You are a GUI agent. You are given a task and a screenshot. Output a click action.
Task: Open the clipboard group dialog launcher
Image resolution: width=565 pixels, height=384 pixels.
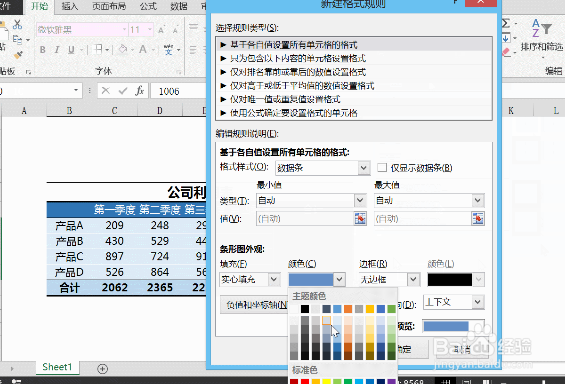click(28, 72)
